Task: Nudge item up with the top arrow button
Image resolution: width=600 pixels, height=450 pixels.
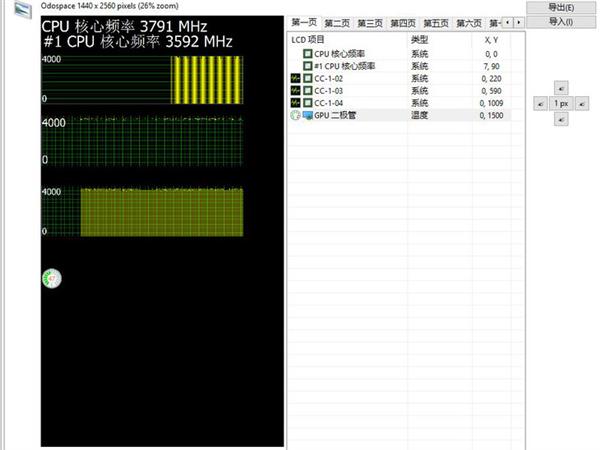Action: point(561,87)
